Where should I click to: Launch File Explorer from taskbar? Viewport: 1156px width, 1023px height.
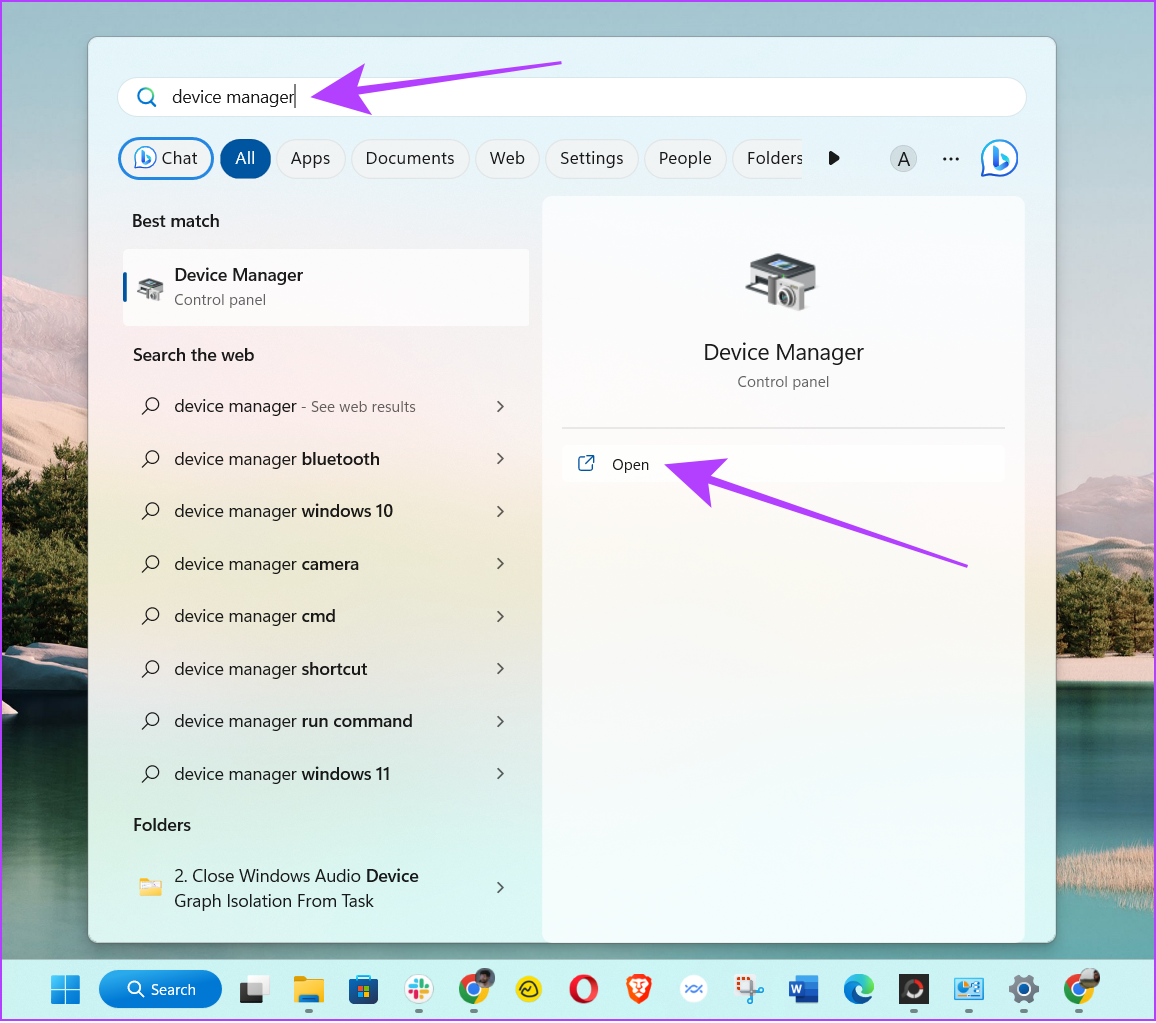(309, 989)
